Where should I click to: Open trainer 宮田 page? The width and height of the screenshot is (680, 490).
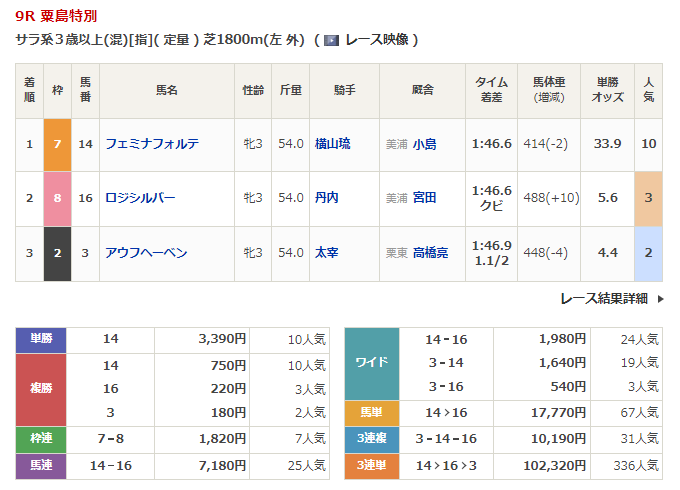[x=424, y=198]
